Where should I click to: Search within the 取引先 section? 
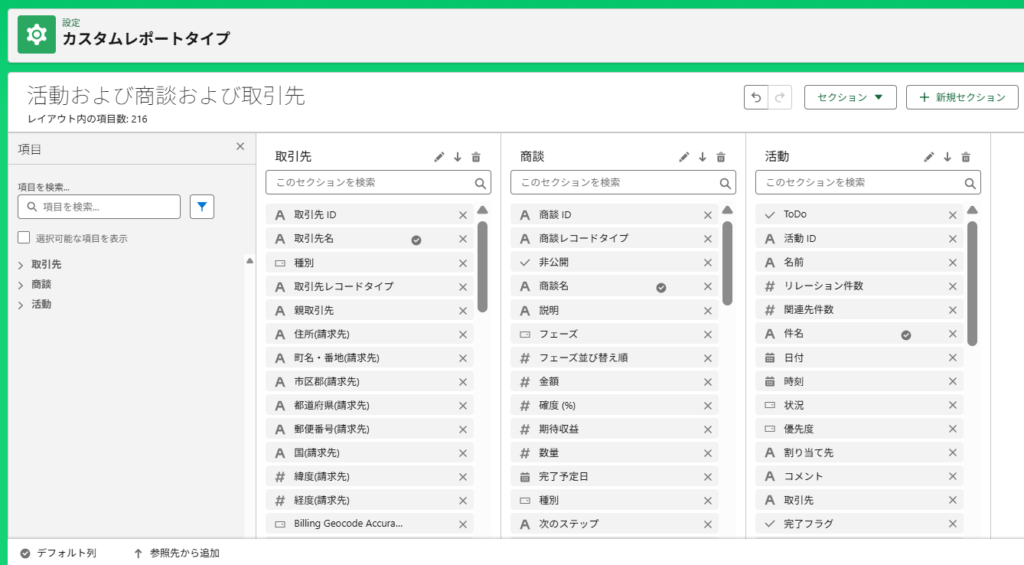click(378, 183)
